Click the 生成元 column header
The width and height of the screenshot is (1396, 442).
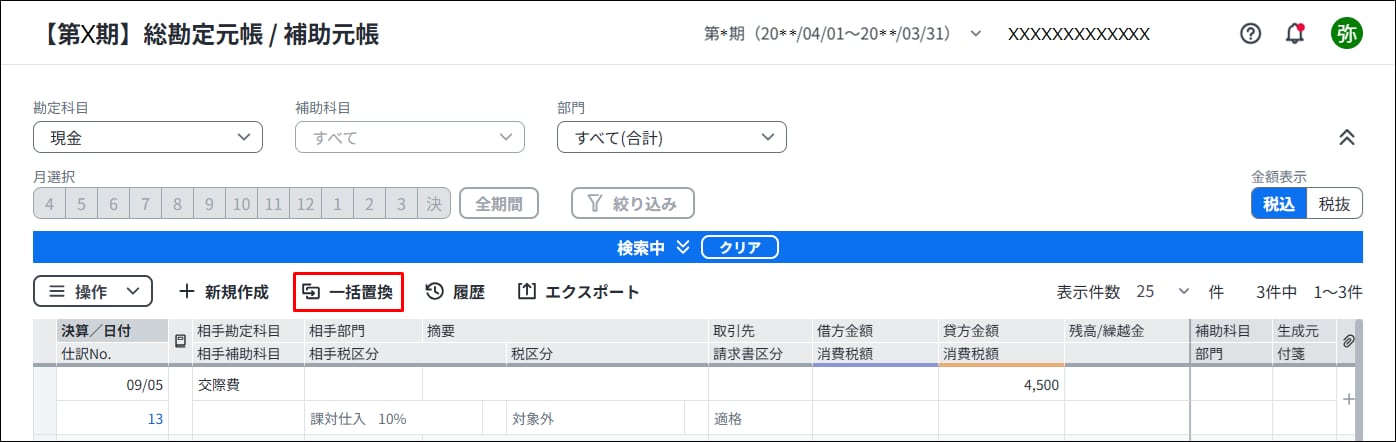click(1303, 331)
